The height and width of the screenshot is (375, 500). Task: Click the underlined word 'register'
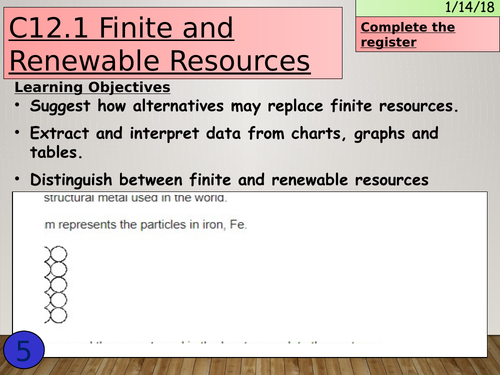(389, 42)
